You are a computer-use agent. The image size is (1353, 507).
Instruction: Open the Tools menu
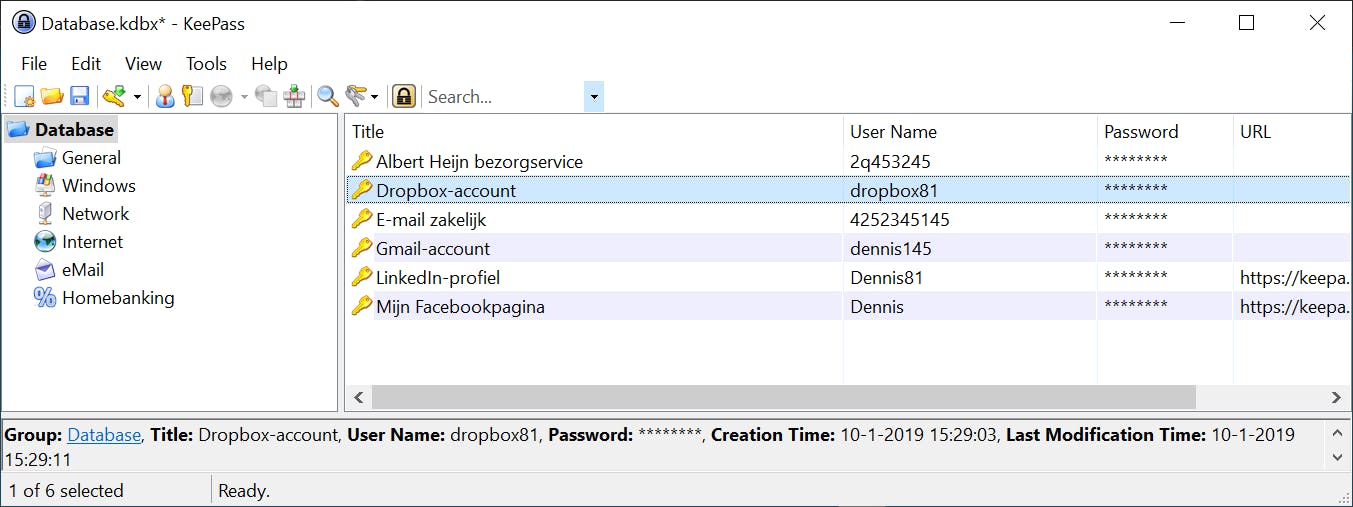[x=206, y=63]
